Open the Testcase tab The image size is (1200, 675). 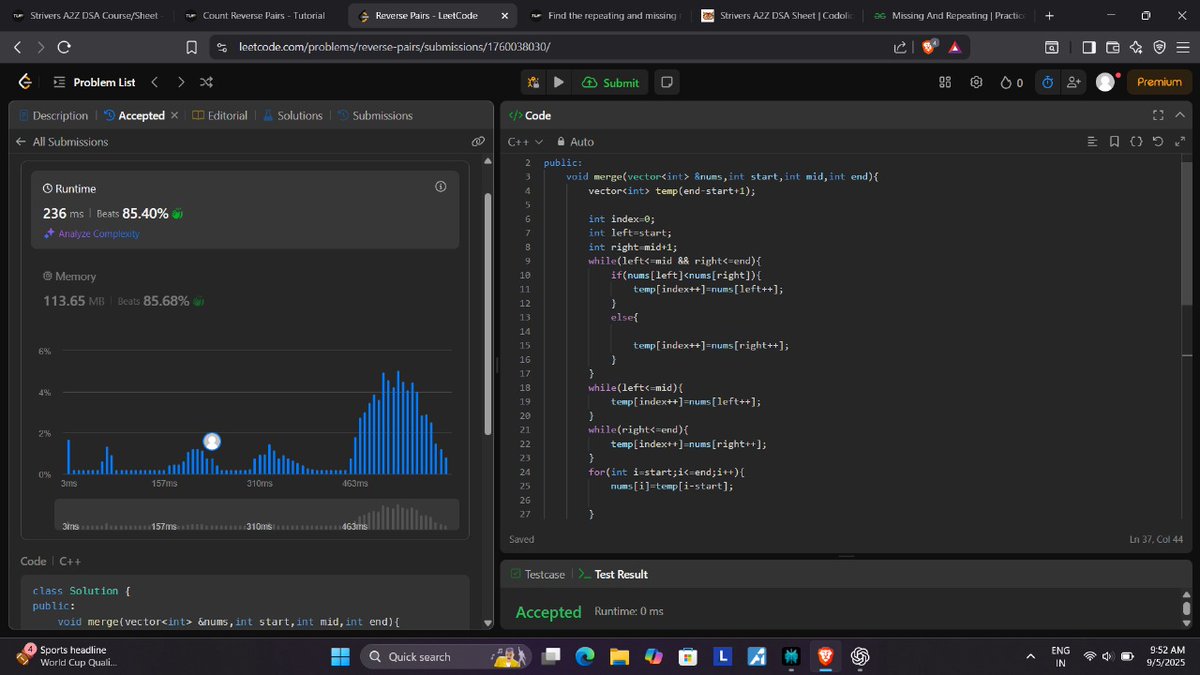click(x=537, y=574)
